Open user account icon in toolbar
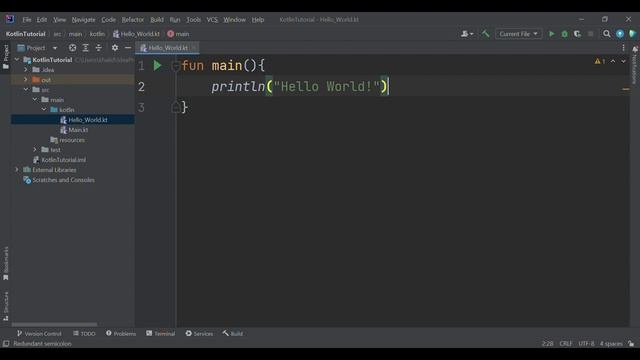This screenshot has width=640, height=360. [467, 34]
